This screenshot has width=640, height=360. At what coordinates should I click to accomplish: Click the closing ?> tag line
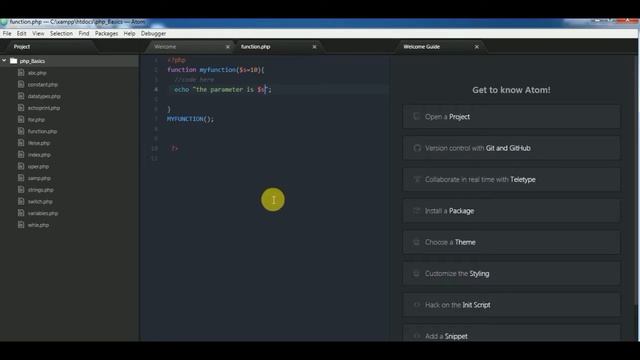pos(175,148)
